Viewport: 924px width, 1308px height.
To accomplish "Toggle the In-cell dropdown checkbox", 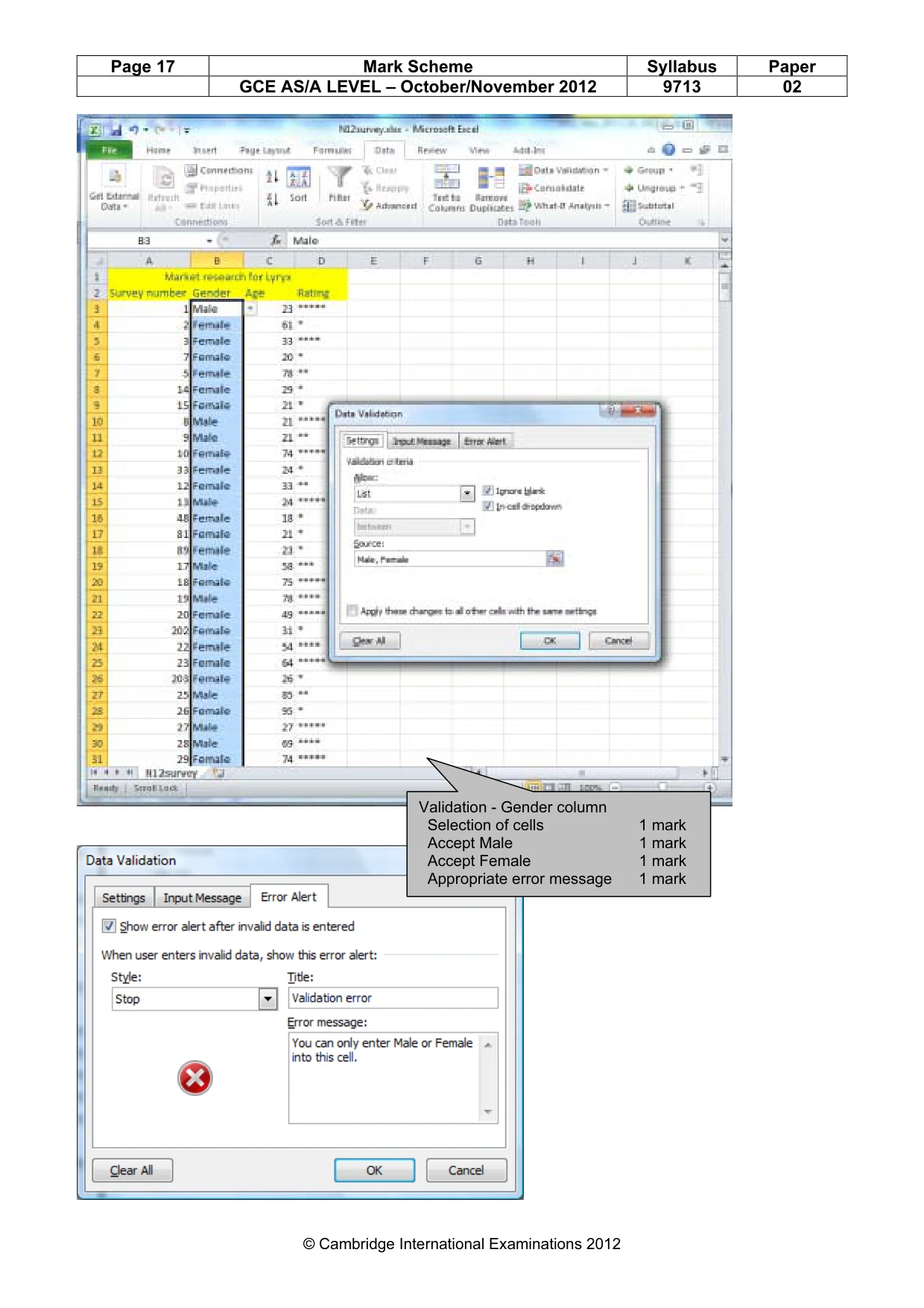I will [x=488, y=506].
